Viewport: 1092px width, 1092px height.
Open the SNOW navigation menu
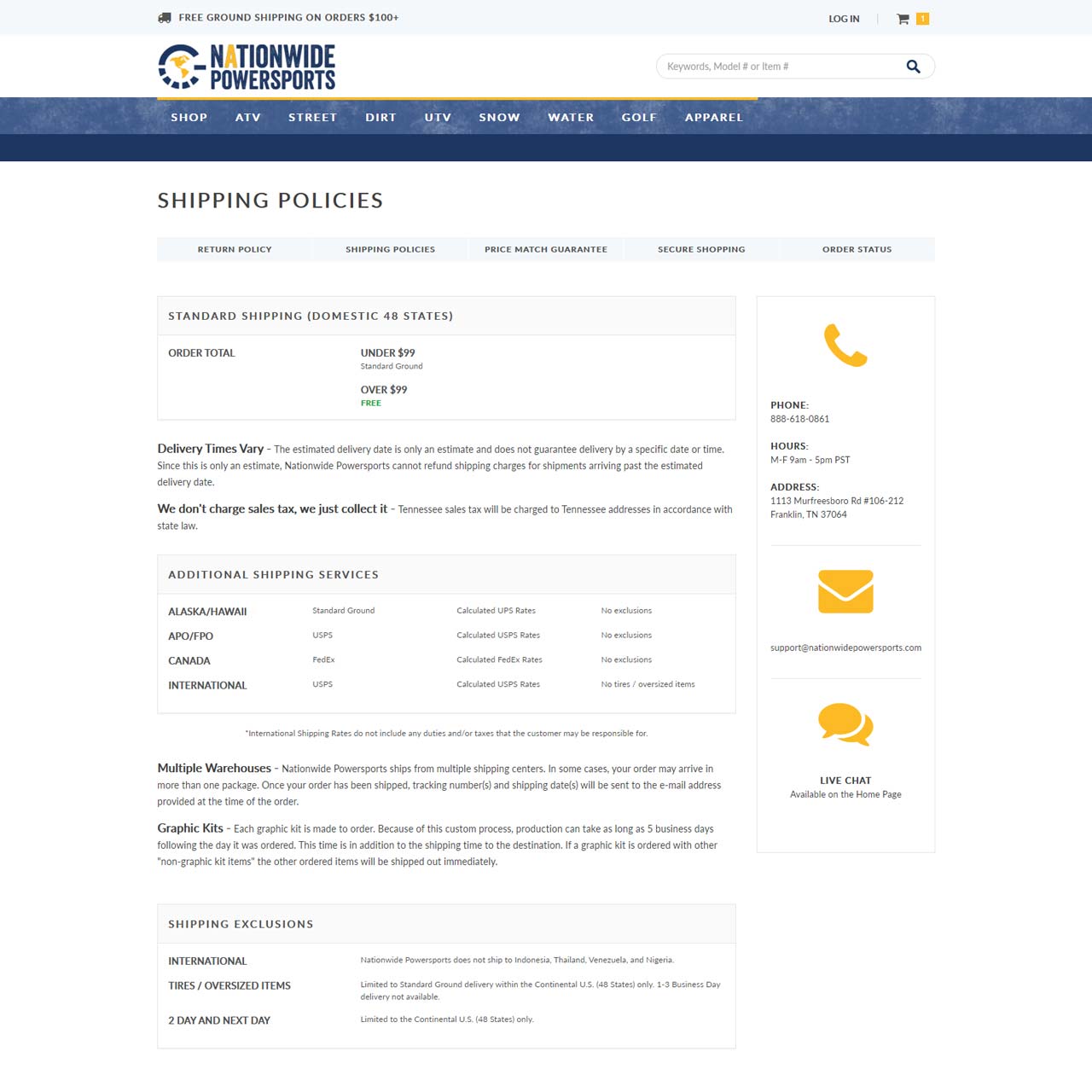[499, 117]
